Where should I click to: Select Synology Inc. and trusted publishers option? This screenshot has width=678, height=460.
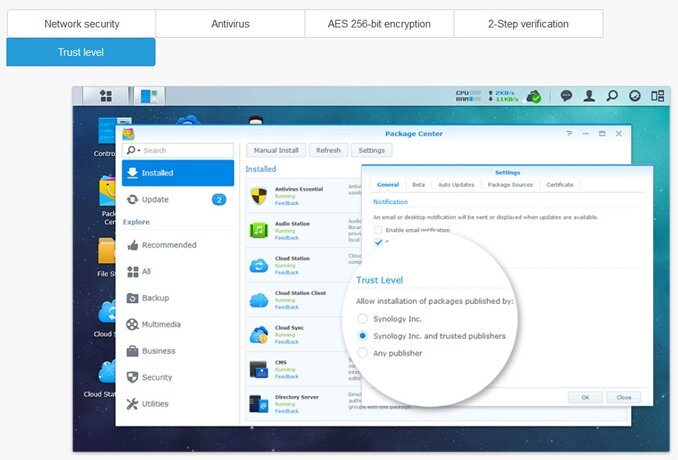tap(362, 335)
